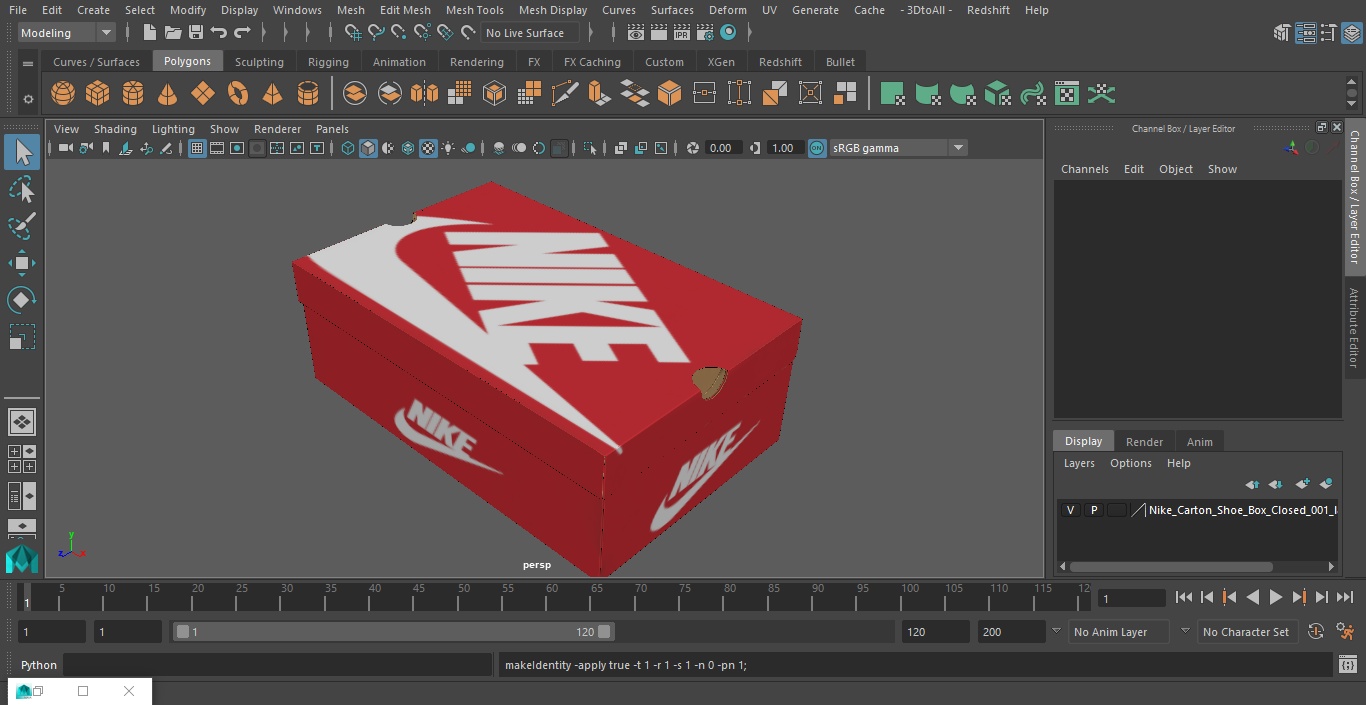Toggle snap to points magnet icon
The height and width of the screenshot is (705, 1366).
click(x=399, y=33)
